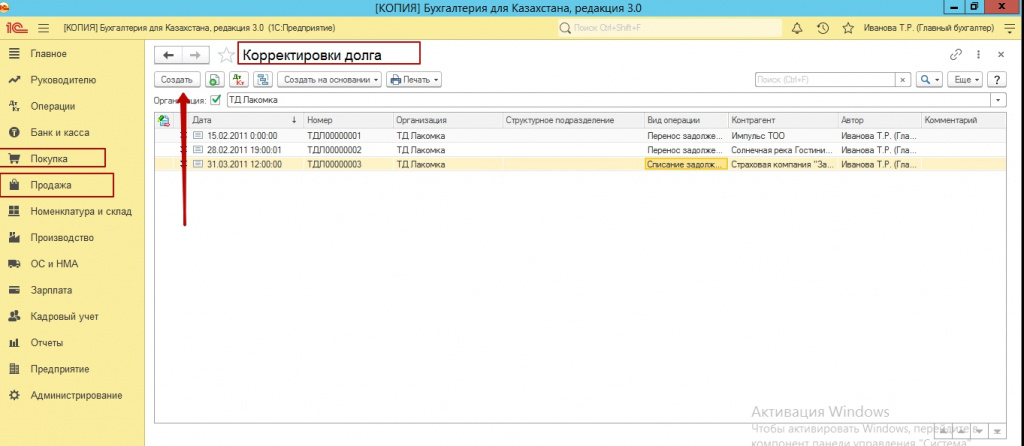The width and height of the screenshot is (1024, 446).
Task: Open help question mark button
Action: [x=997, y=80]
